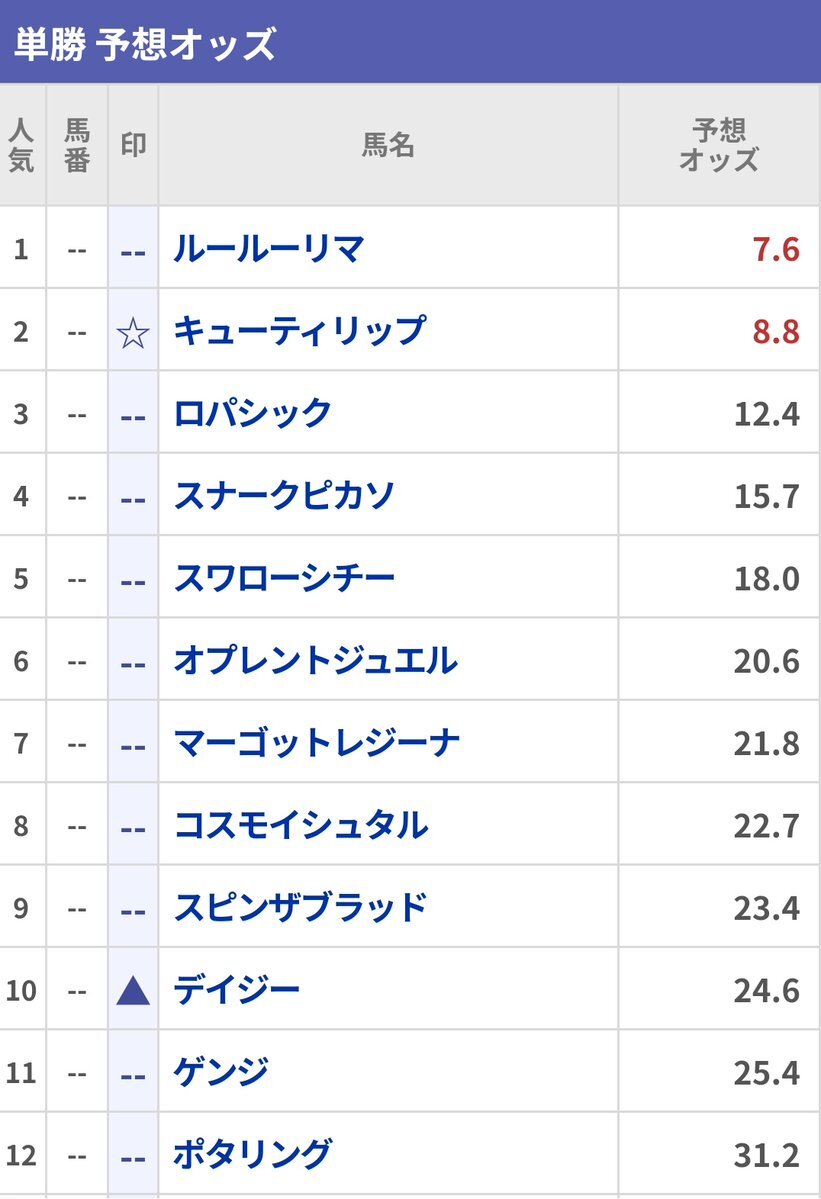Click the 人気 column header
Screen dimensions: 821x1199
(21, 146)
